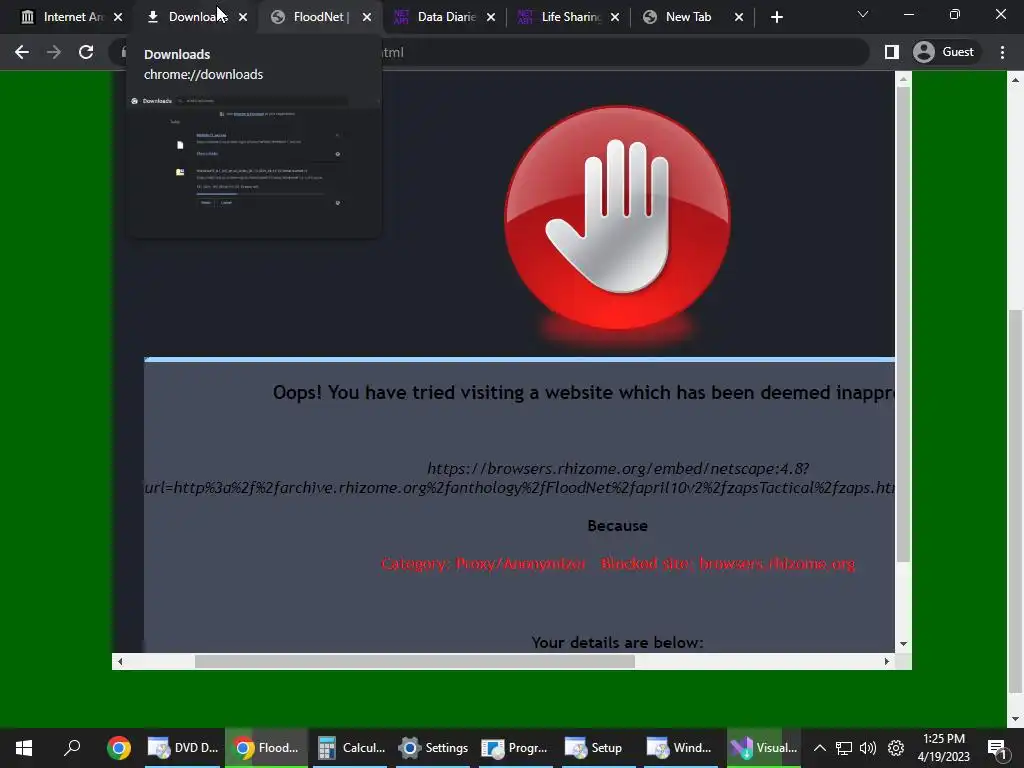Open the volume tray icon
This screenshot has width=1024, height=768.
pyautogui.click(x=868, y=748)
